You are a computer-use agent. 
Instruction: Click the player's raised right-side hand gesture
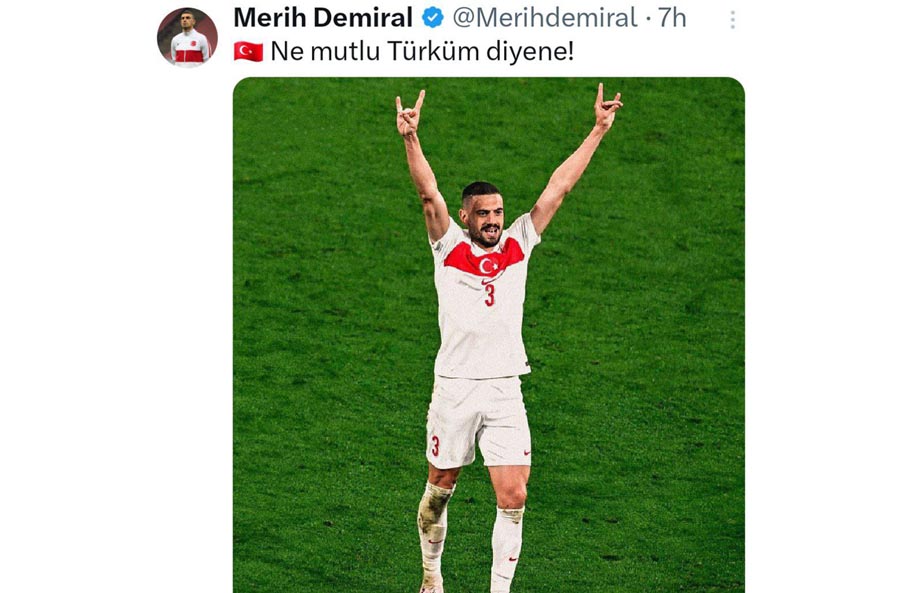click(x=607, y=107)
